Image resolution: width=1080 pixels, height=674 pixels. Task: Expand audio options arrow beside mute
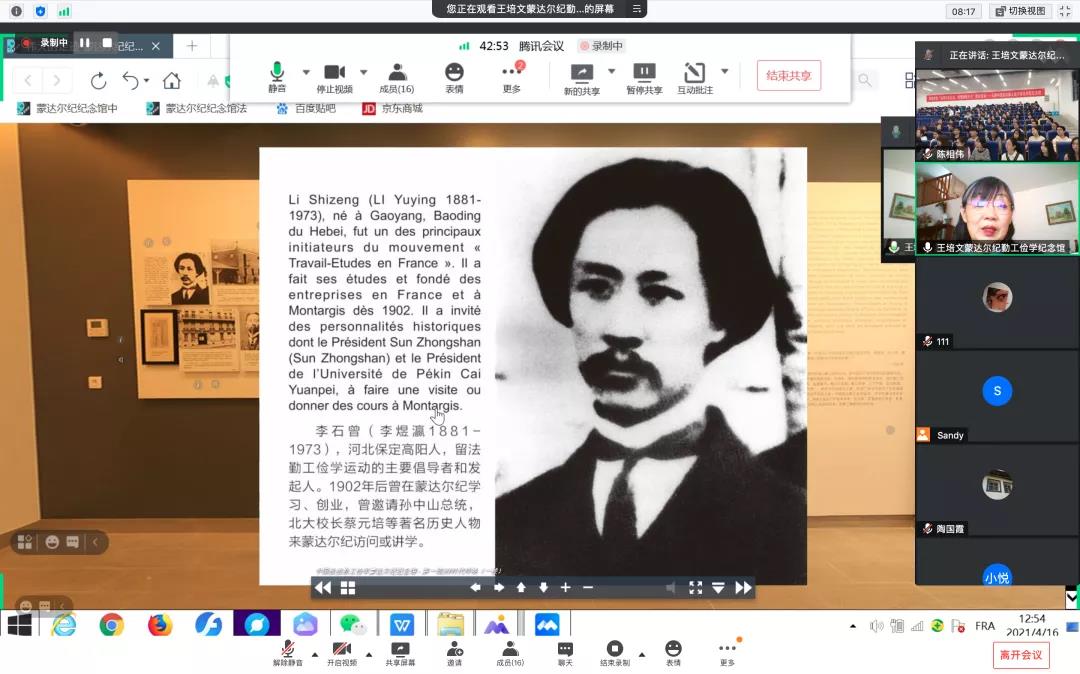pyautogui.click(x=306, y=72)
